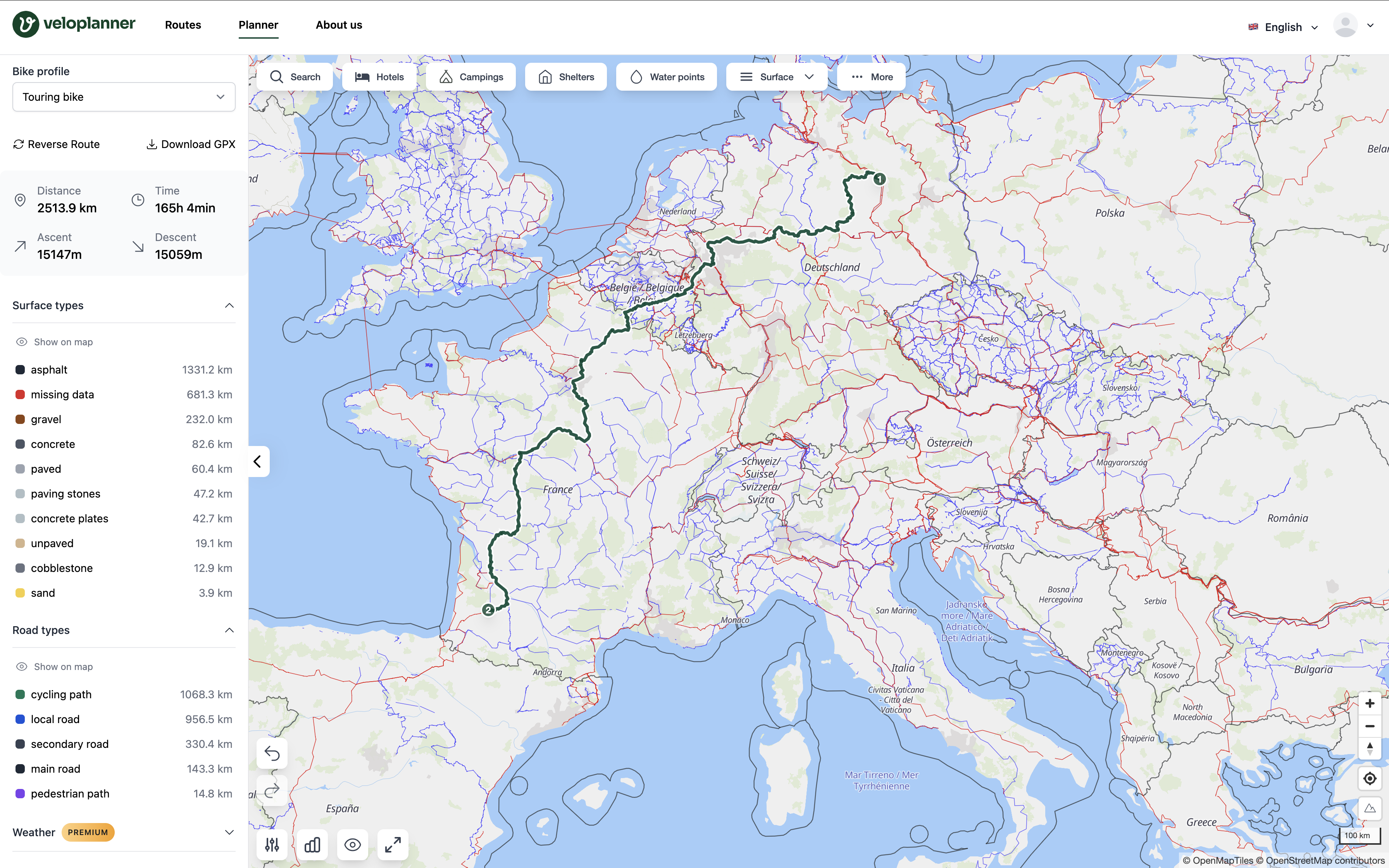Click the veloplanner logo

point(74,24)
